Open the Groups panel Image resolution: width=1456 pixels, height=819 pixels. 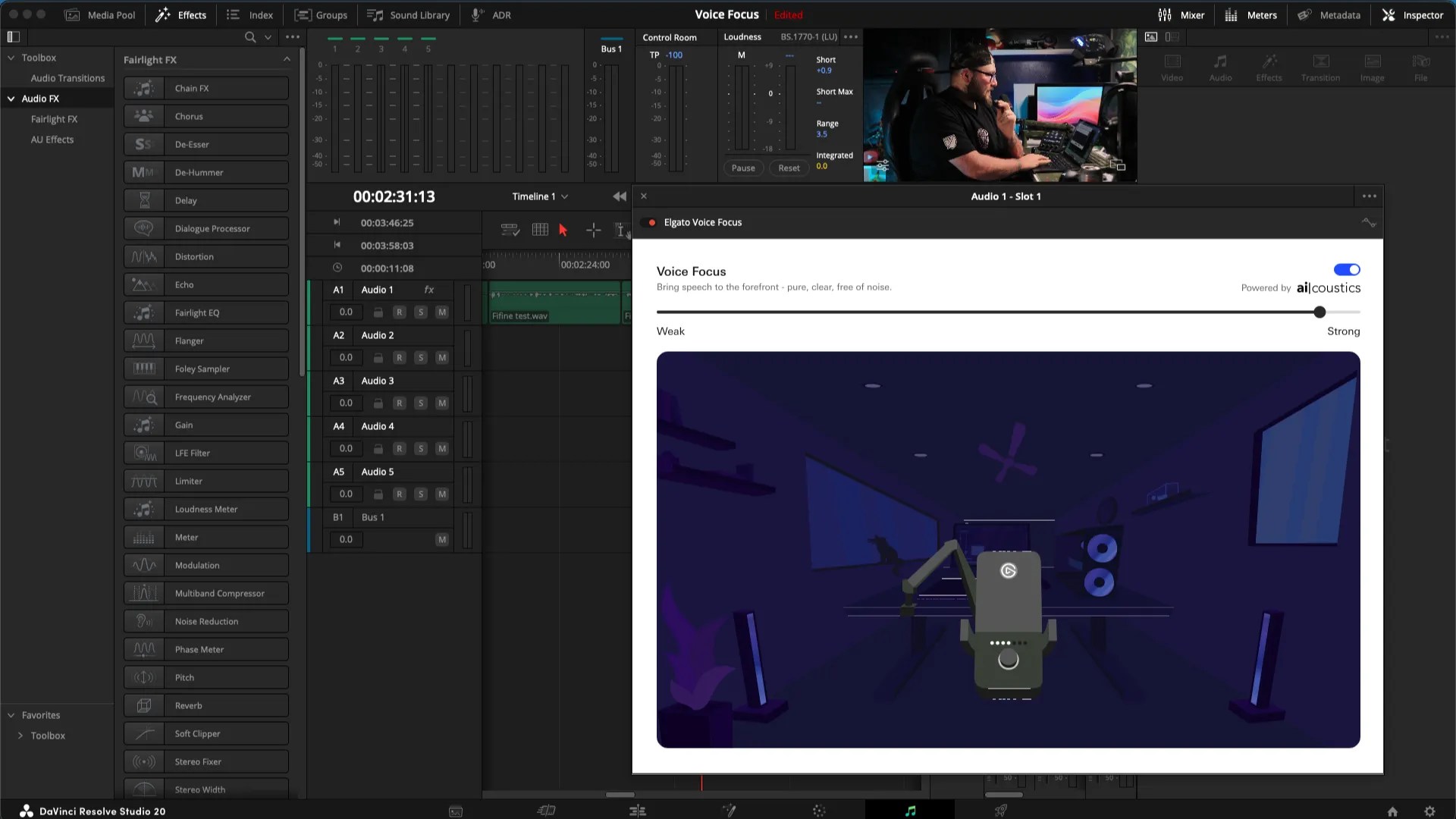coord(321,14)
